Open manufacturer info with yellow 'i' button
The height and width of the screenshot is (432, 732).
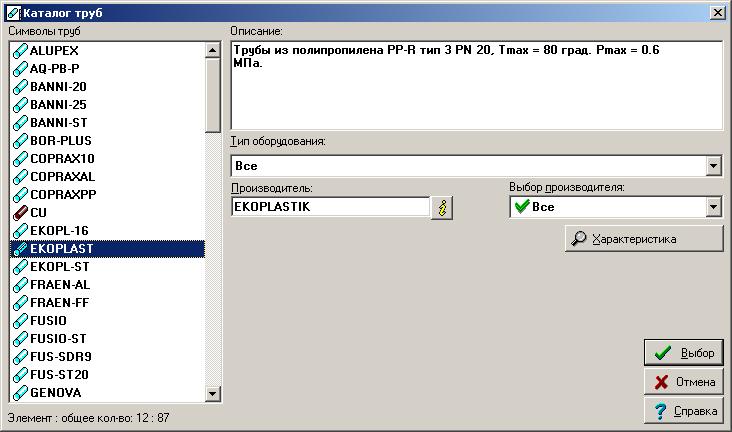click(x=442, y=207)
